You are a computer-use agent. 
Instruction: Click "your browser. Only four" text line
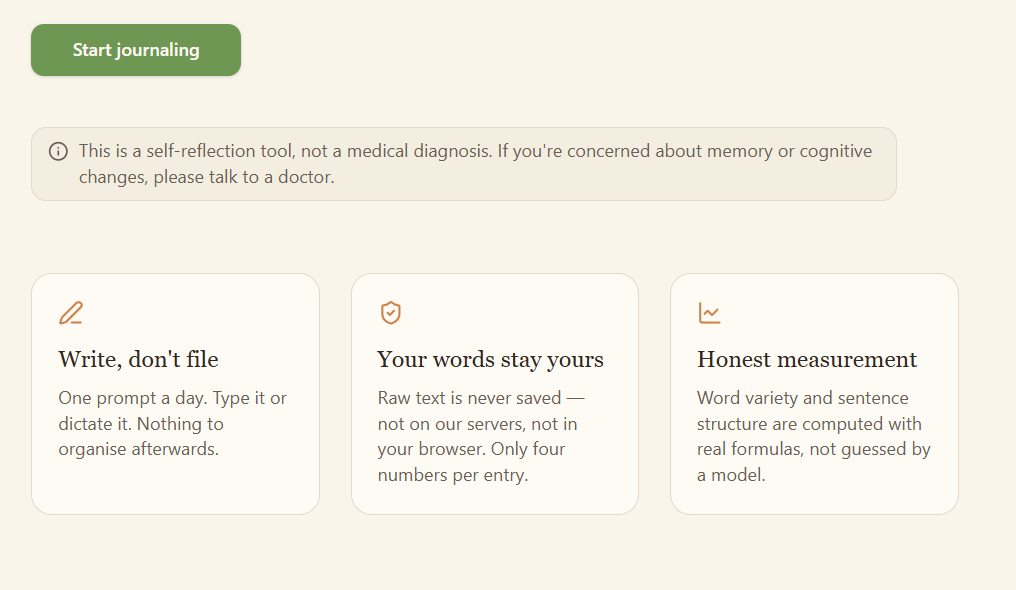pos(471,449)
